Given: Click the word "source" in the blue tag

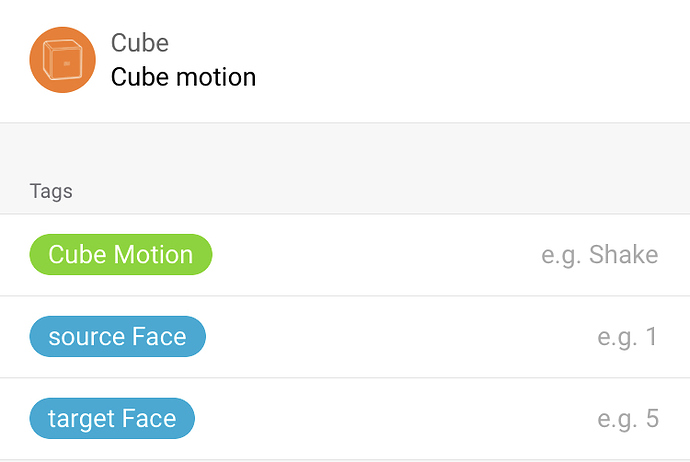Looking at the screenshot, I should tap(86, 337).
